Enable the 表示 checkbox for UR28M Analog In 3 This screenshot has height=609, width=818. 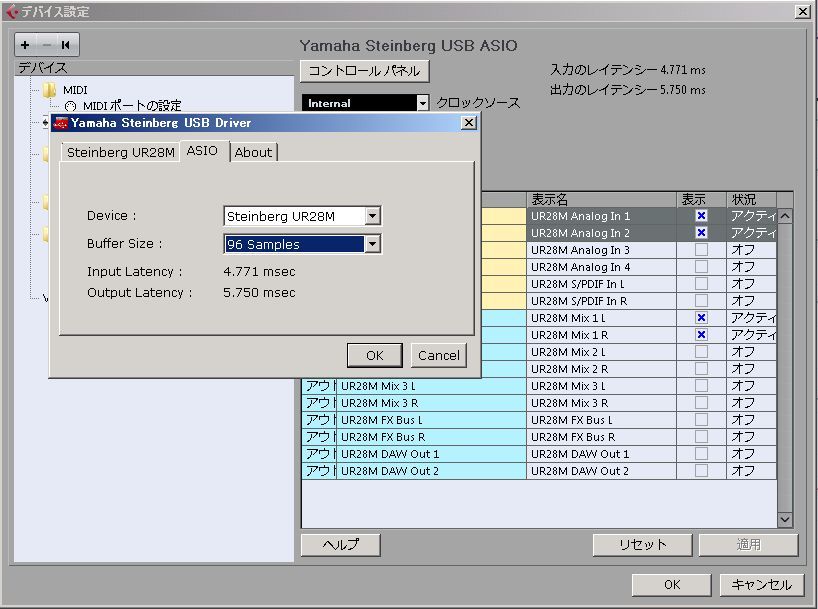pos(701,251)
